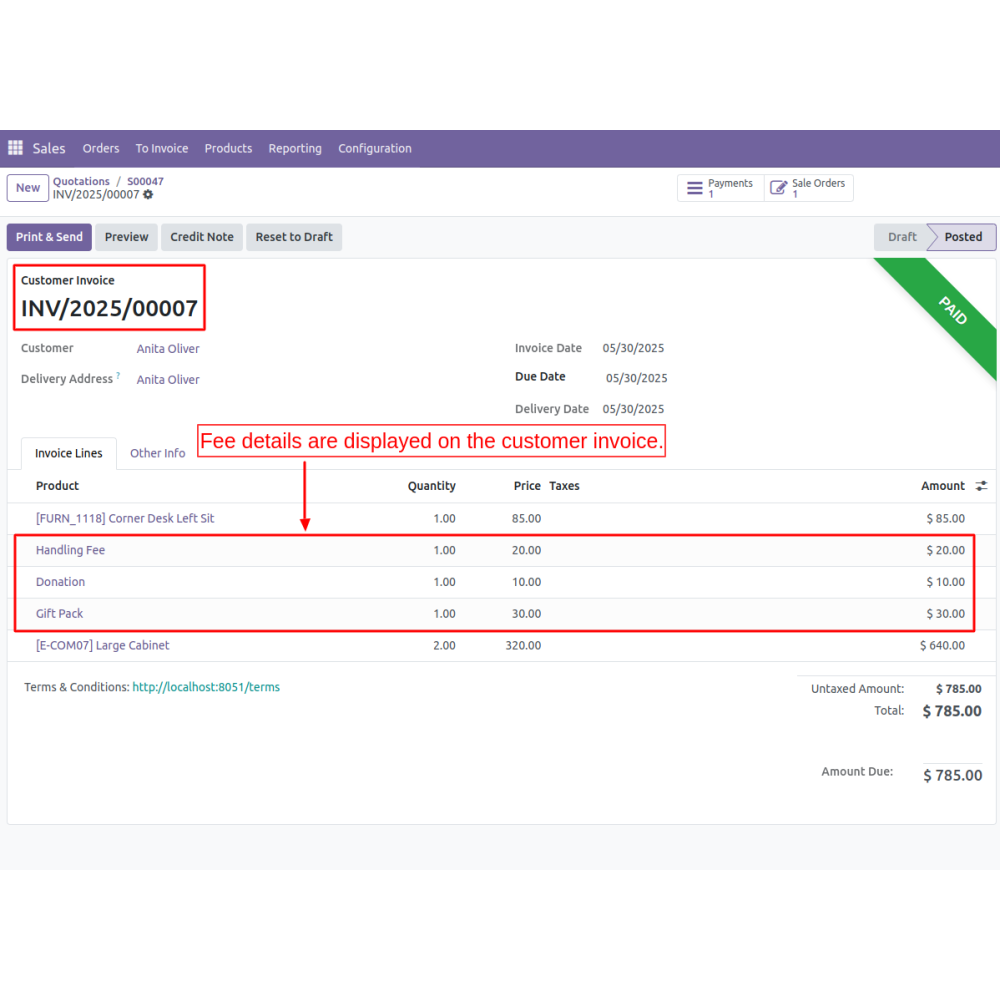Open the terms and conditions link
The width and height of the screenshot is (1000, 1000).
tap(206, 687)
